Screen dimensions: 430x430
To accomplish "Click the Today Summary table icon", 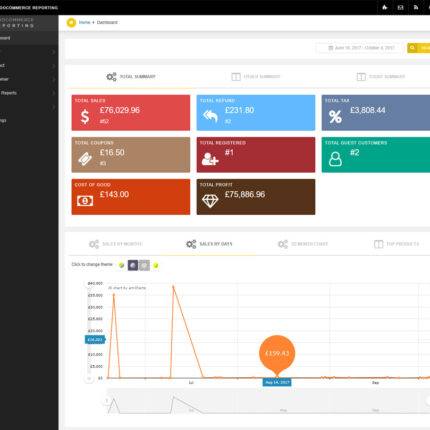I will tap(361, 77).
